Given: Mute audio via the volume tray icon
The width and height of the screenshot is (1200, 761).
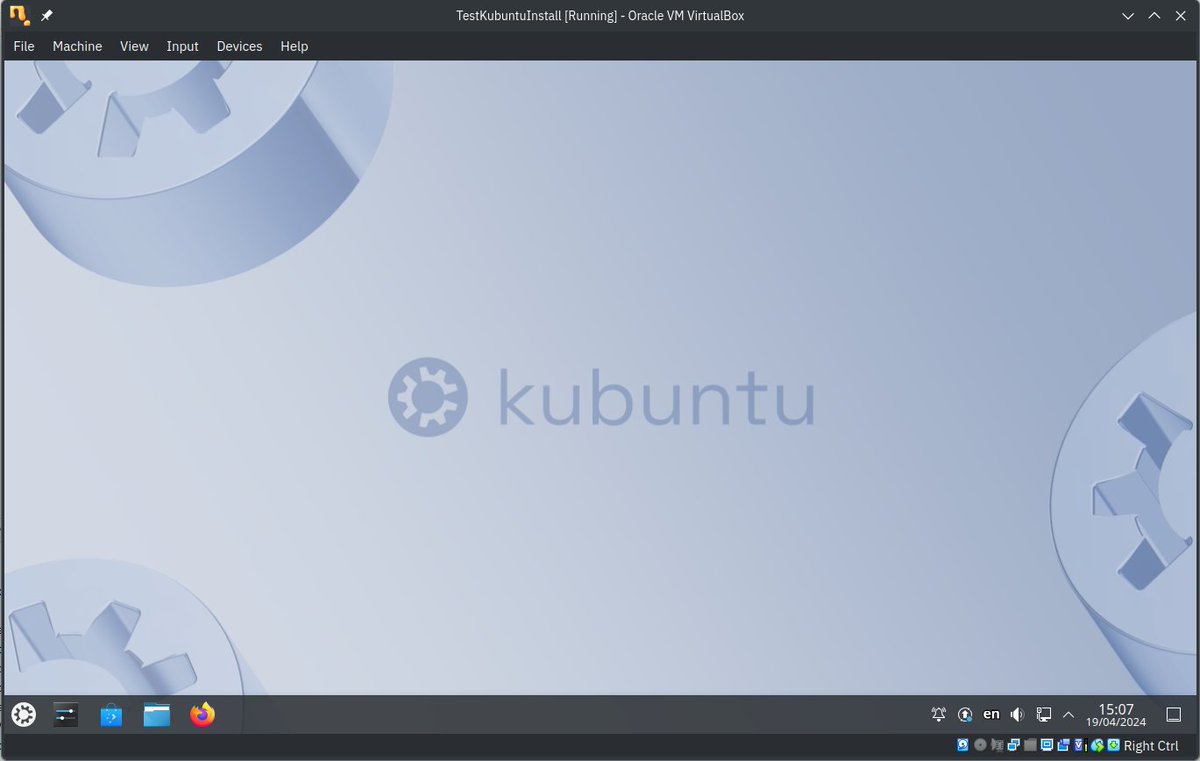Looking at the screenshot, I should coord(1017,714).
